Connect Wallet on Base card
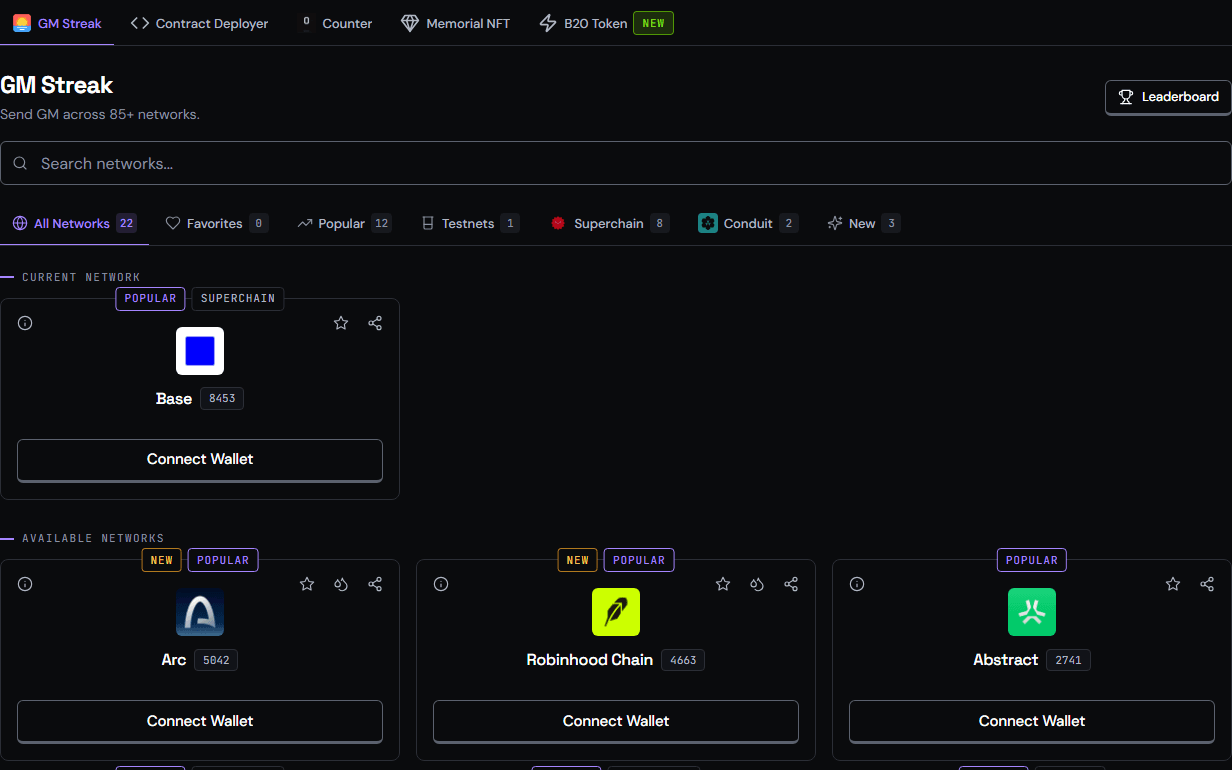 tap(200, 459)
